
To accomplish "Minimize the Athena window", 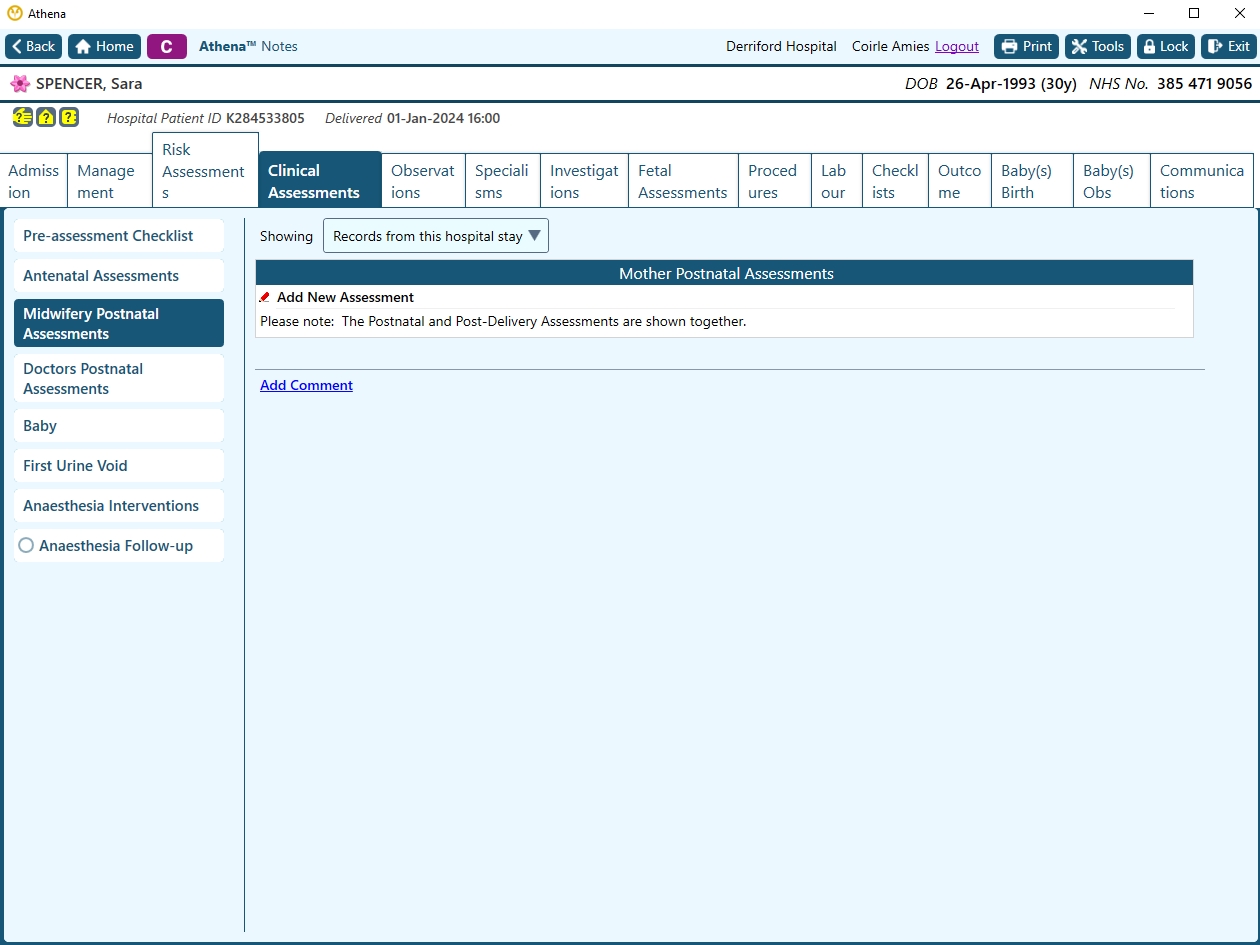I will (1148, 14).
